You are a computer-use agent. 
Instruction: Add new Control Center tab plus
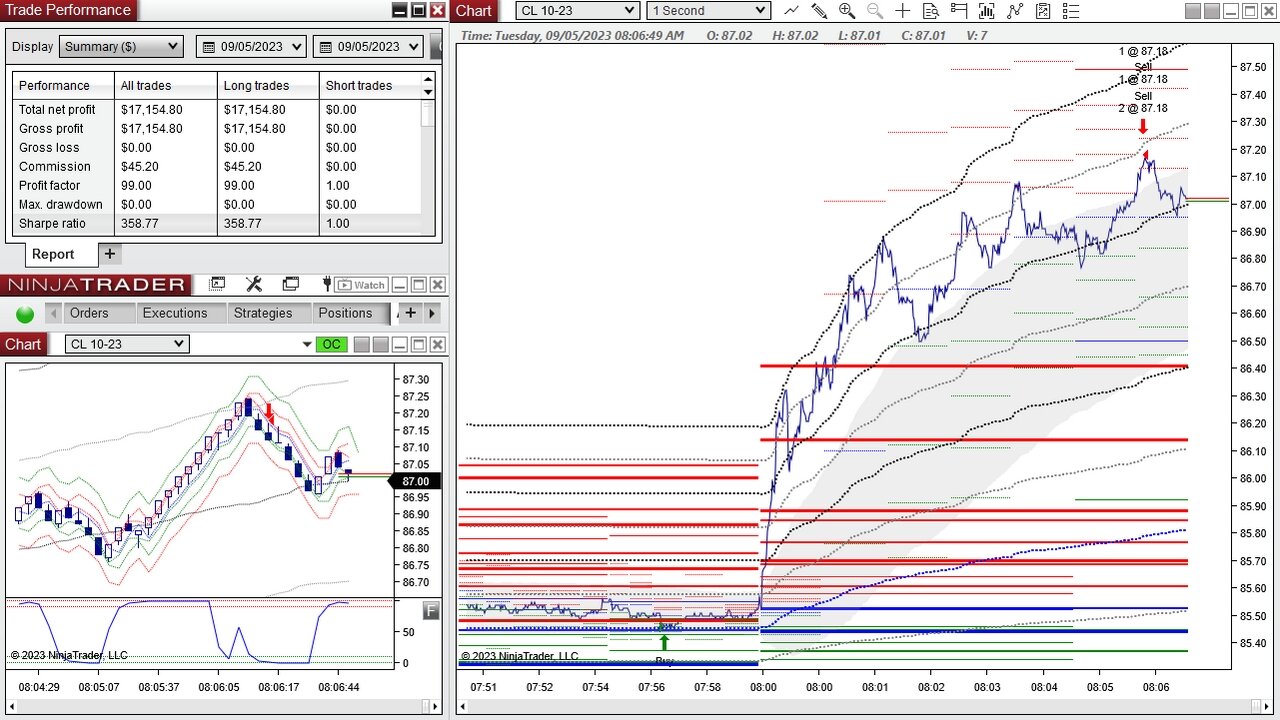(x=410, y=313)
